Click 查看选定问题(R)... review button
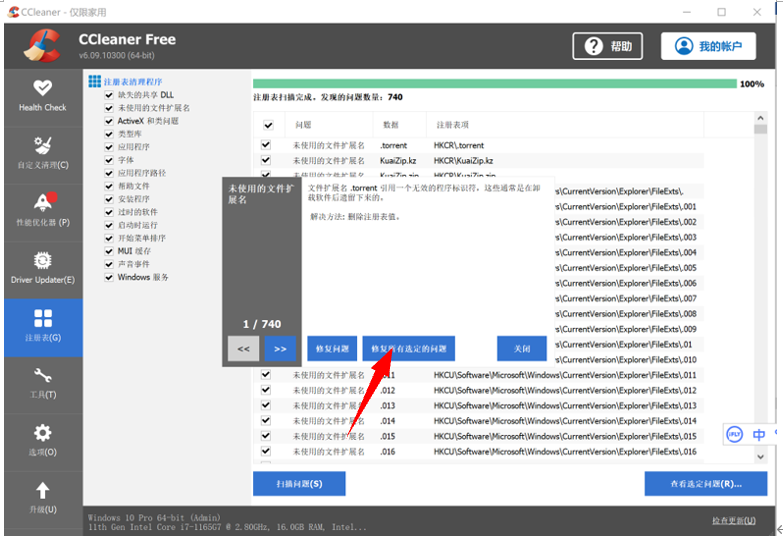 pyautogui.click(x=706, y=484)
